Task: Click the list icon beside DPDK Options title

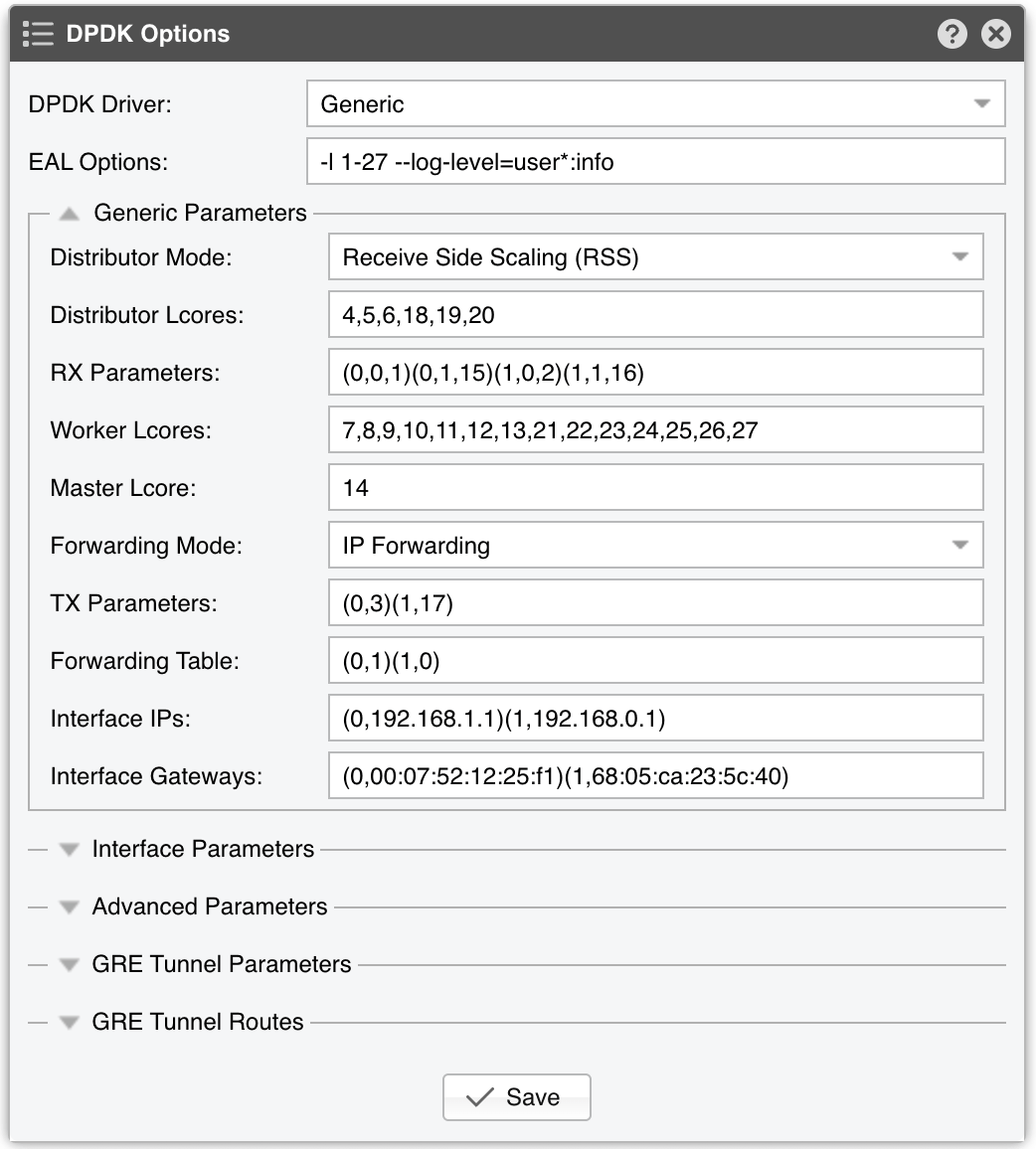Action: (x=38, y=34)
